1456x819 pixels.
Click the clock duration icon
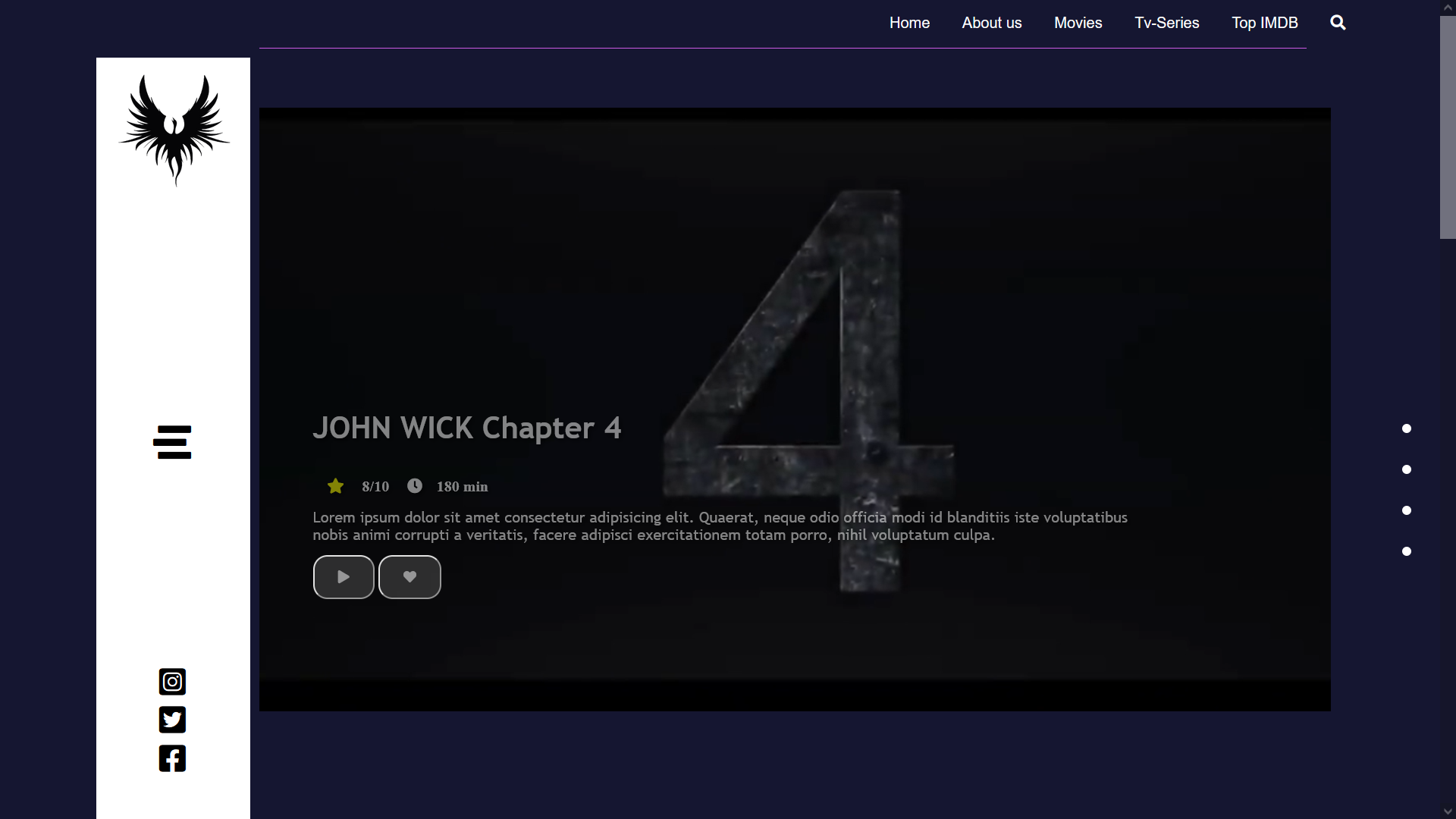414,485
